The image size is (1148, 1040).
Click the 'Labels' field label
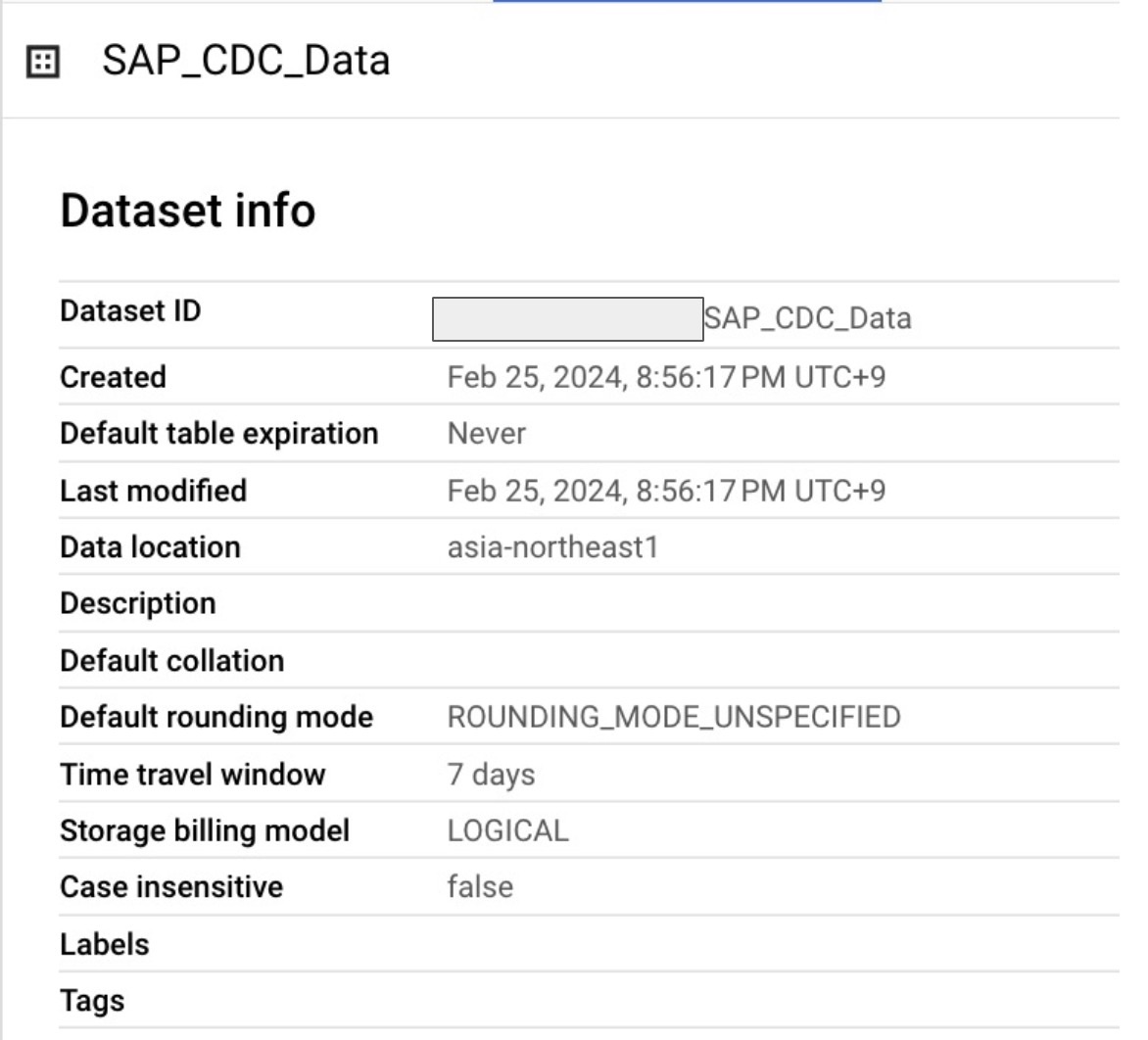coord(105,944)
